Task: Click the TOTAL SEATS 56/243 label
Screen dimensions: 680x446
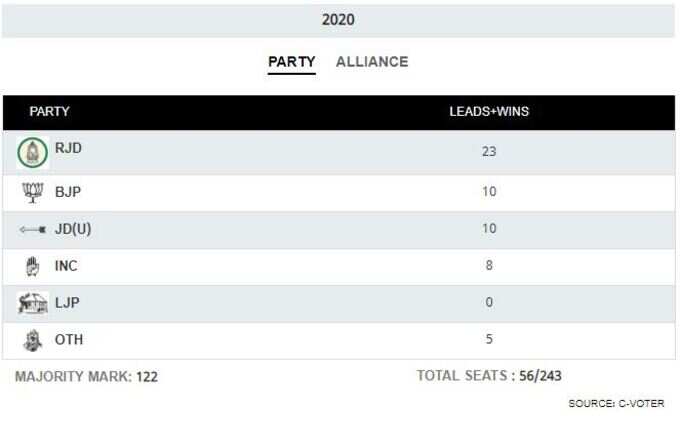Action: coord(489,376)
